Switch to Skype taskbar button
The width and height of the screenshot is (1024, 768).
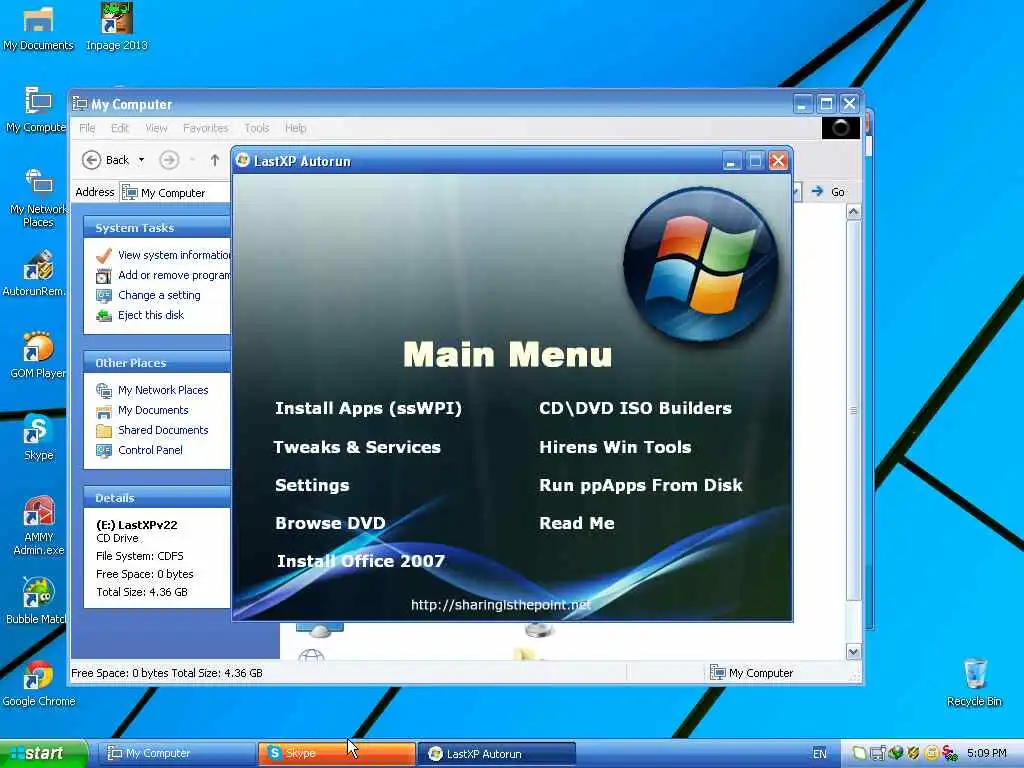(x=337, y=754)
